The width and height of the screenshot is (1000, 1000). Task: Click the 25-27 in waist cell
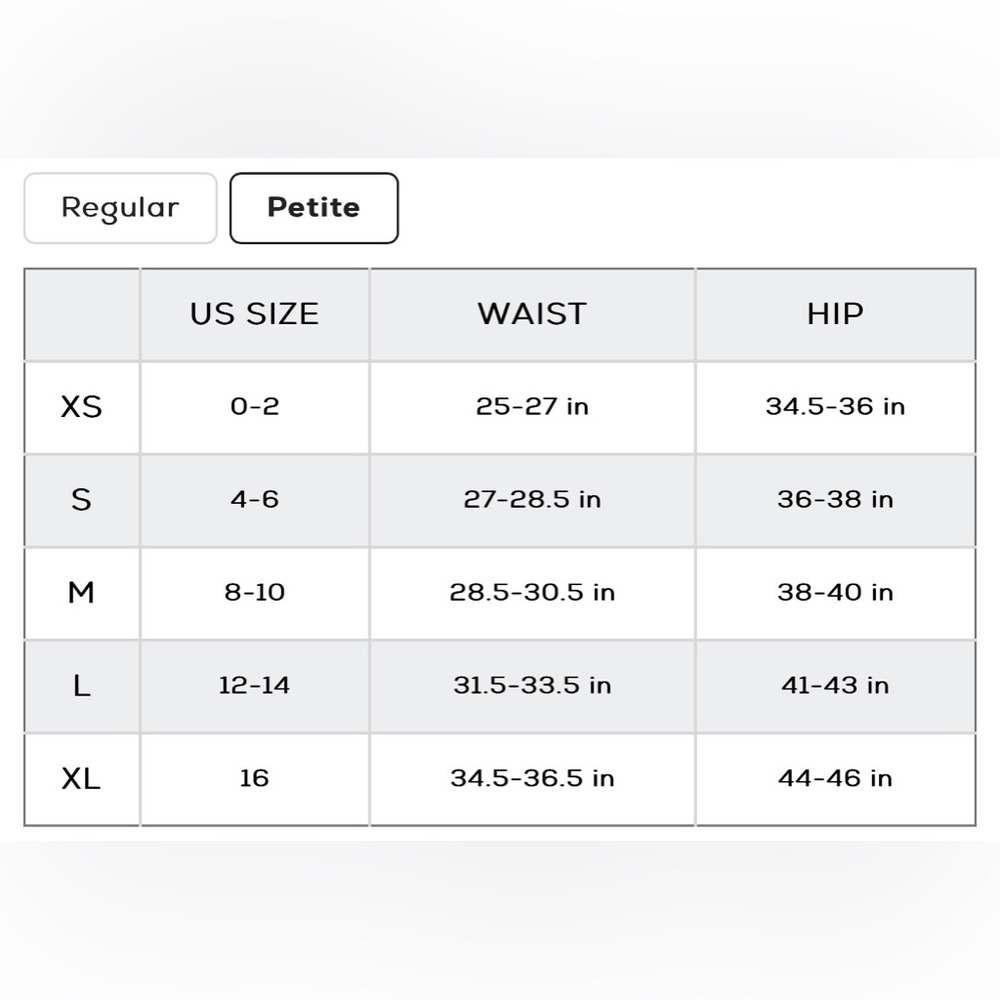tap(532, 407)
